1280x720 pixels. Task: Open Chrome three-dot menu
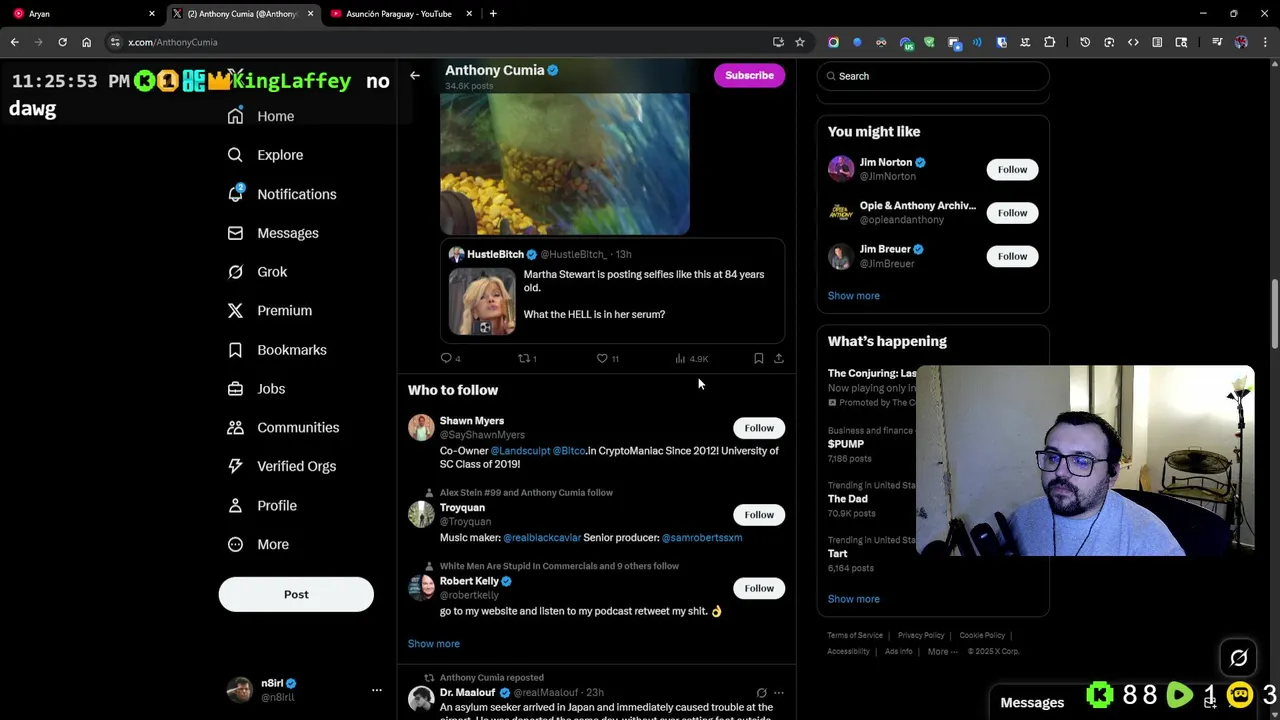[1266, 42]
